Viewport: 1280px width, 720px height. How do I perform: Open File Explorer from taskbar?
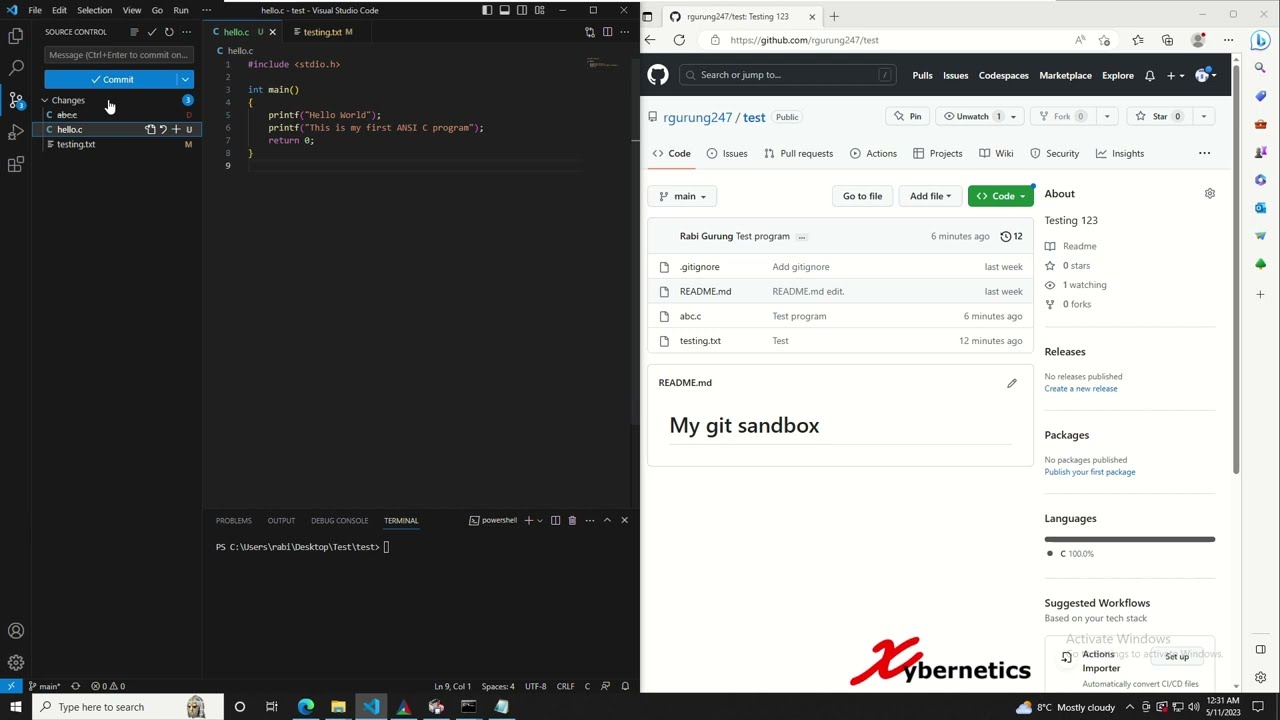pyautogui.click(x=338, y=707)
